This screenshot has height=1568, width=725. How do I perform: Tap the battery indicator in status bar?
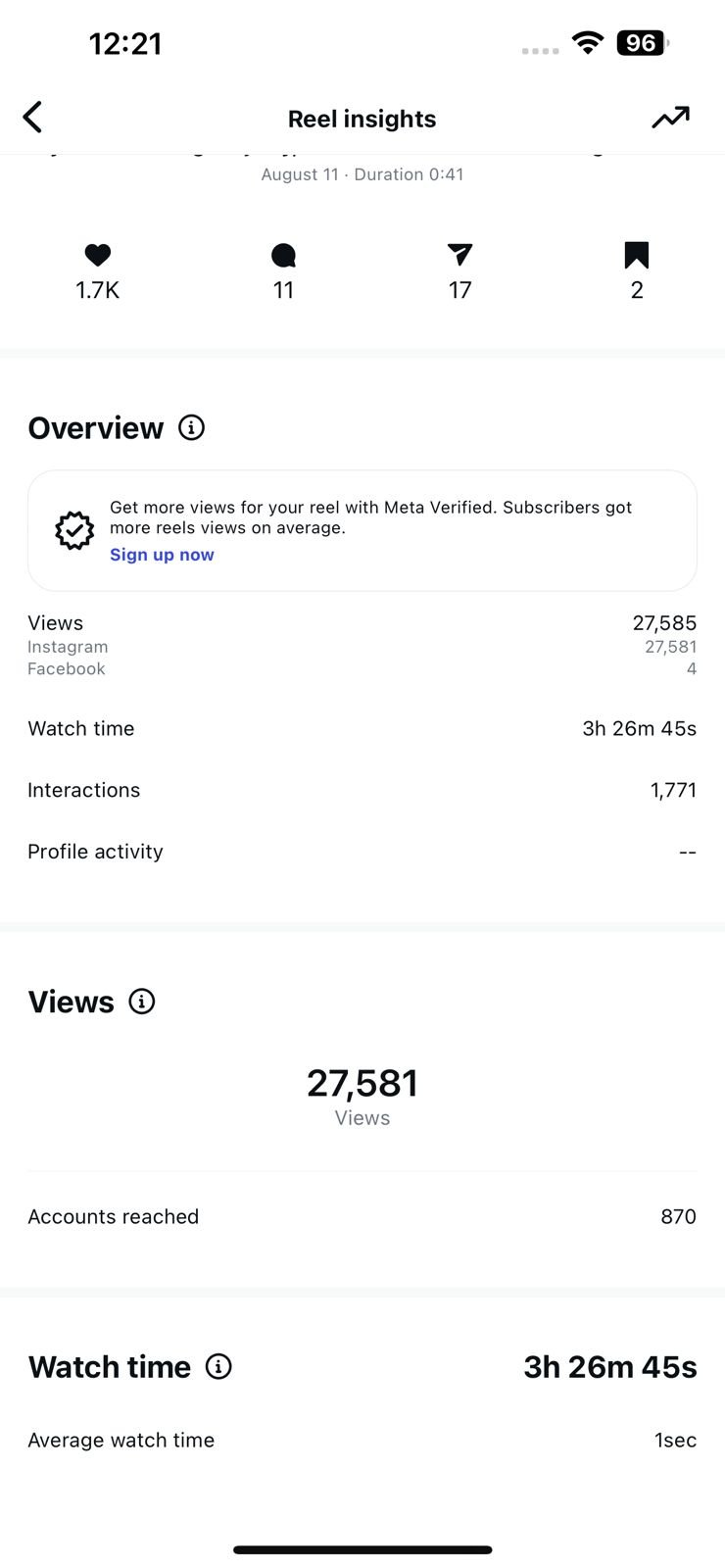[x=642, y=43]
